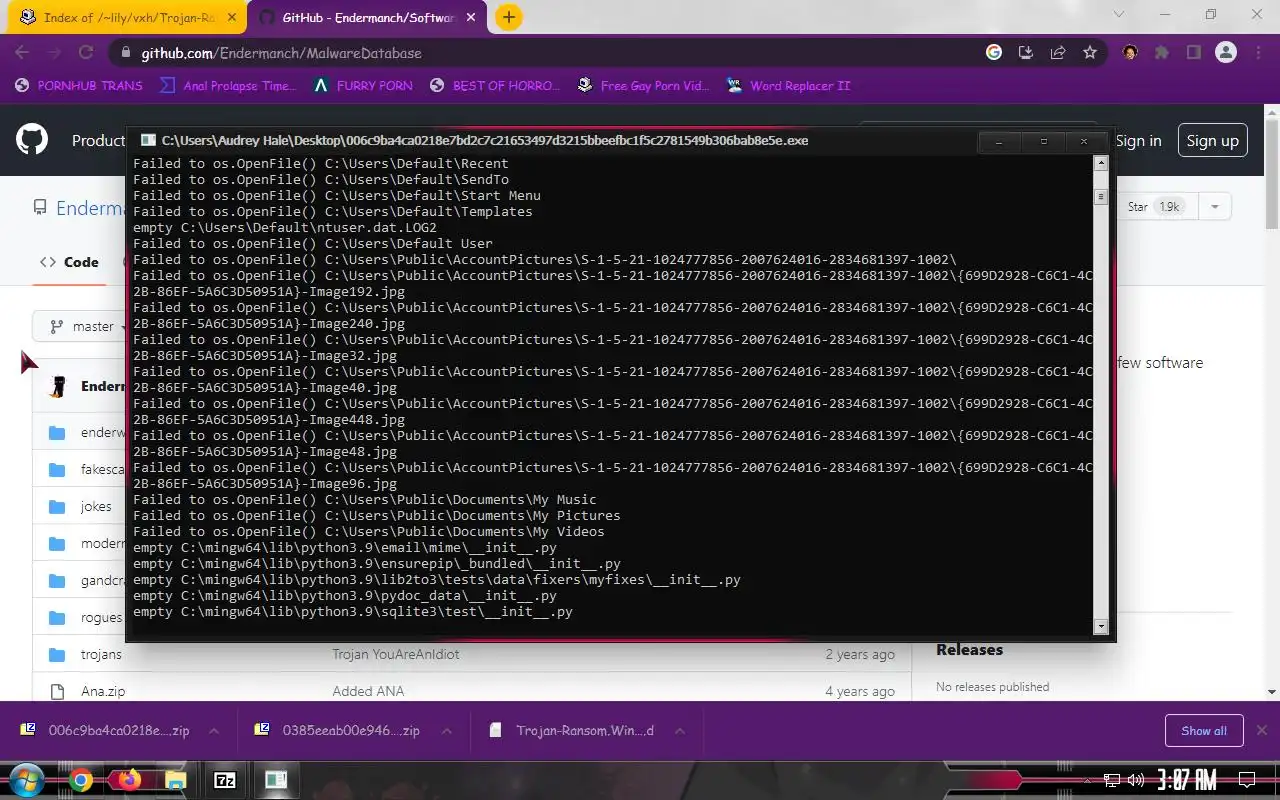Click the avatar extension icon in Chrome toolbar
Viewport: 1280px width, 800px height.
[1130, 53]
